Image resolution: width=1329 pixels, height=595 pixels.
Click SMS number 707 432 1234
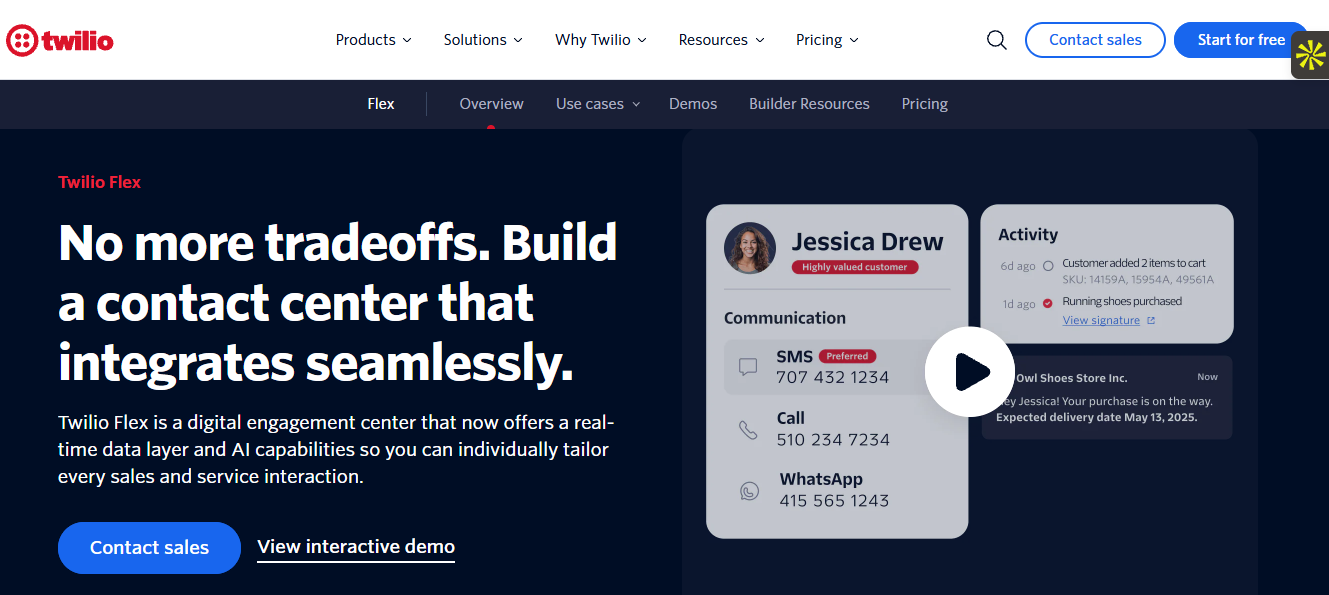(832, 378)
